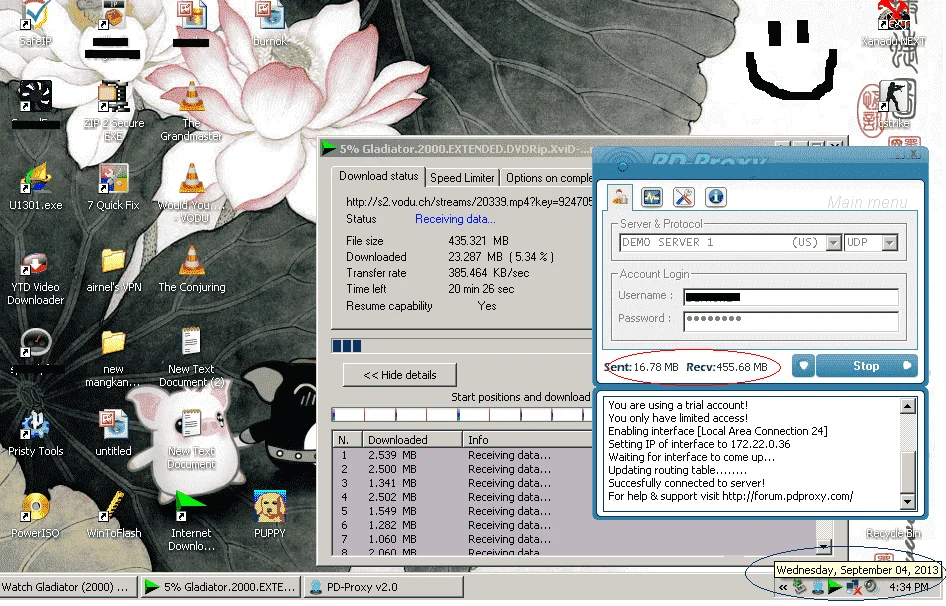Image resolution: width=946 pixels, height=606 pixels.
Task: Switch to the Speed Limiter tab
Action: 462,178
